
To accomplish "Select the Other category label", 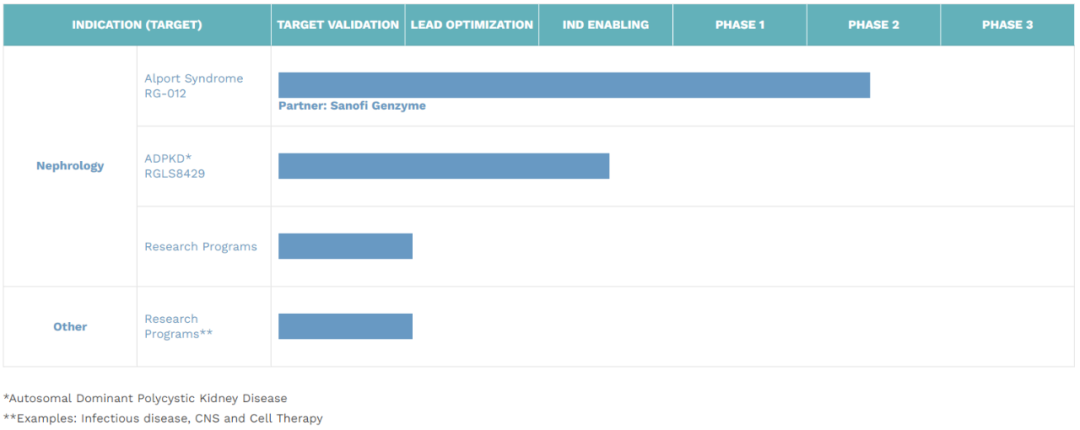I will pos(70,327).
